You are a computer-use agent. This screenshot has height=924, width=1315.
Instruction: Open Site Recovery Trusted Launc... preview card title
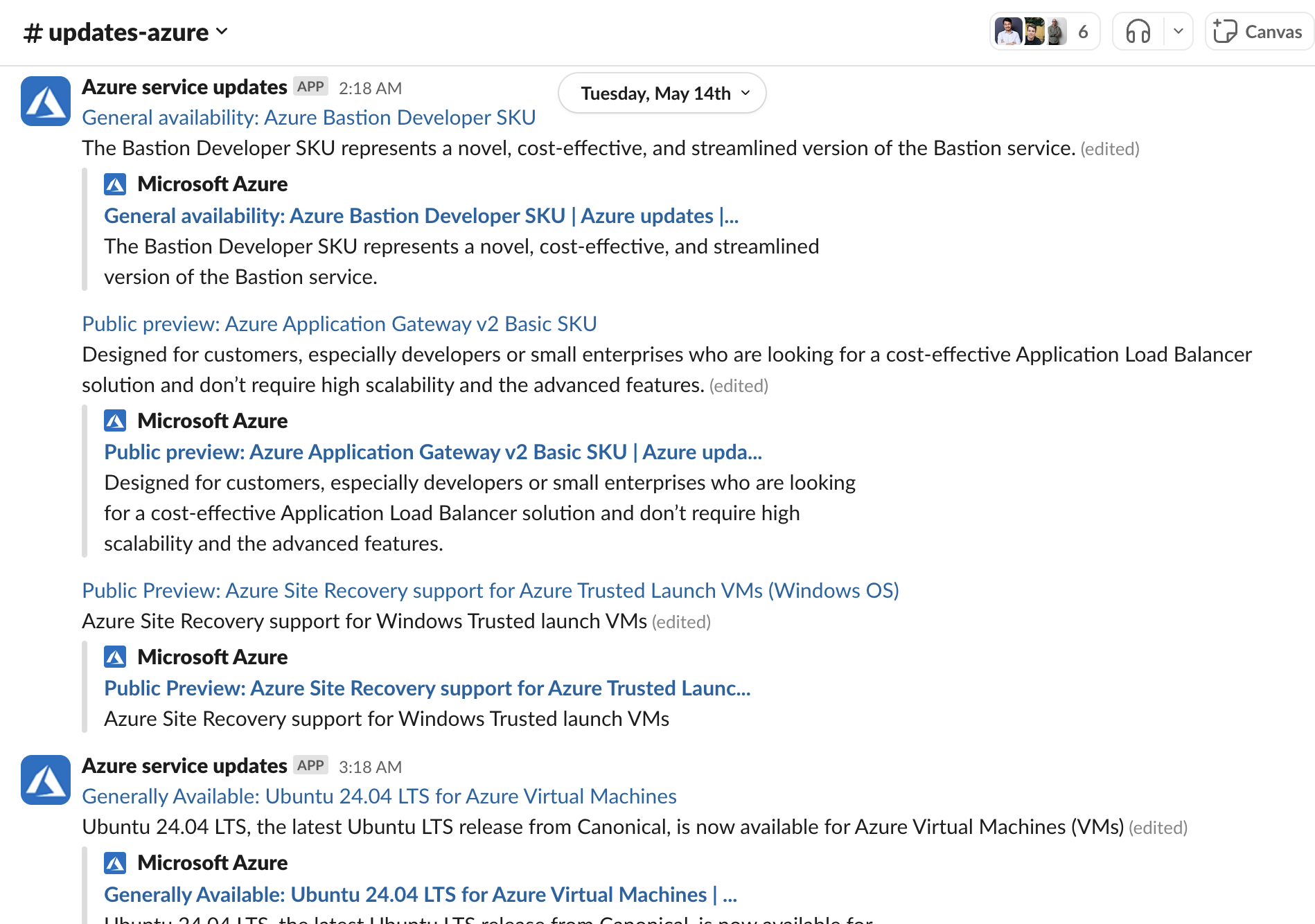[427, 688]
